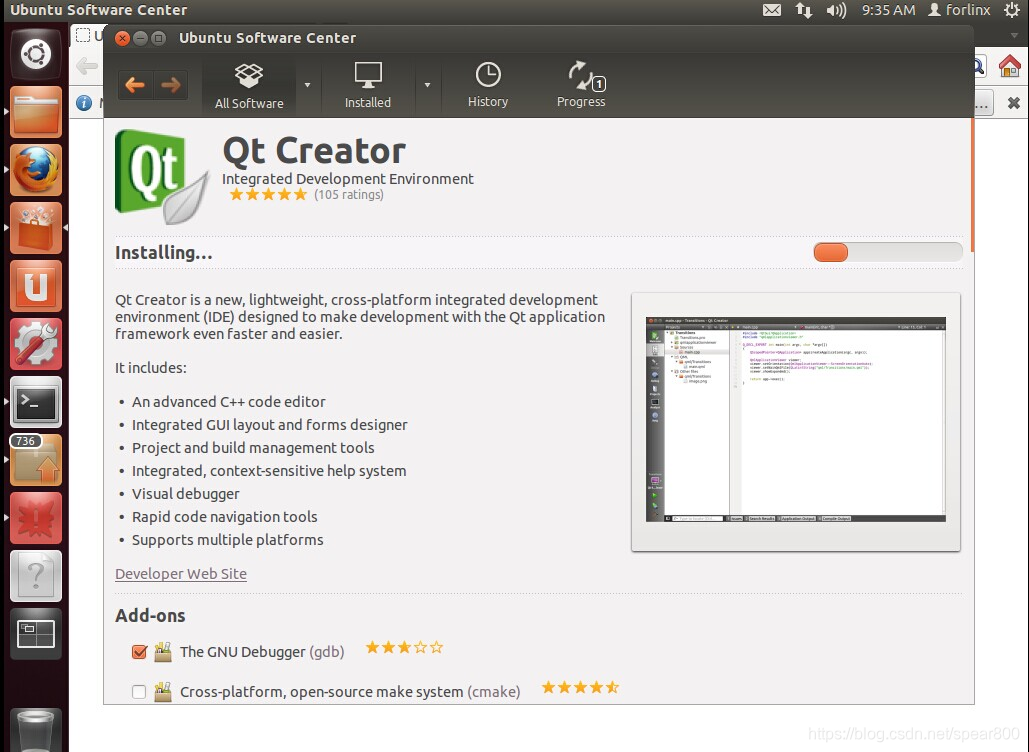Open the mail envelope indicator
This screenshot has width=1029, height=752.
point(772,10)
